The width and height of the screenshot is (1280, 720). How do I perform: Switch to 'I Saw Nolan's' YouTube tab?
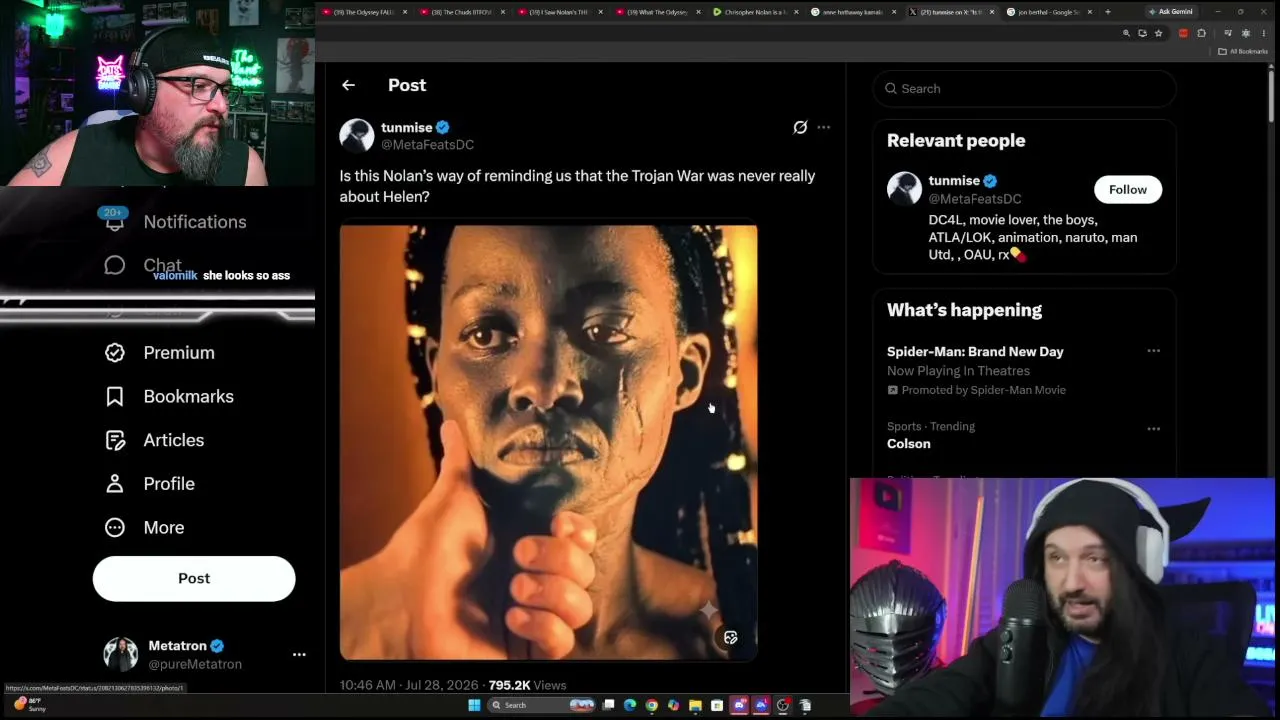pyautogui.click(x=560, y=12)
